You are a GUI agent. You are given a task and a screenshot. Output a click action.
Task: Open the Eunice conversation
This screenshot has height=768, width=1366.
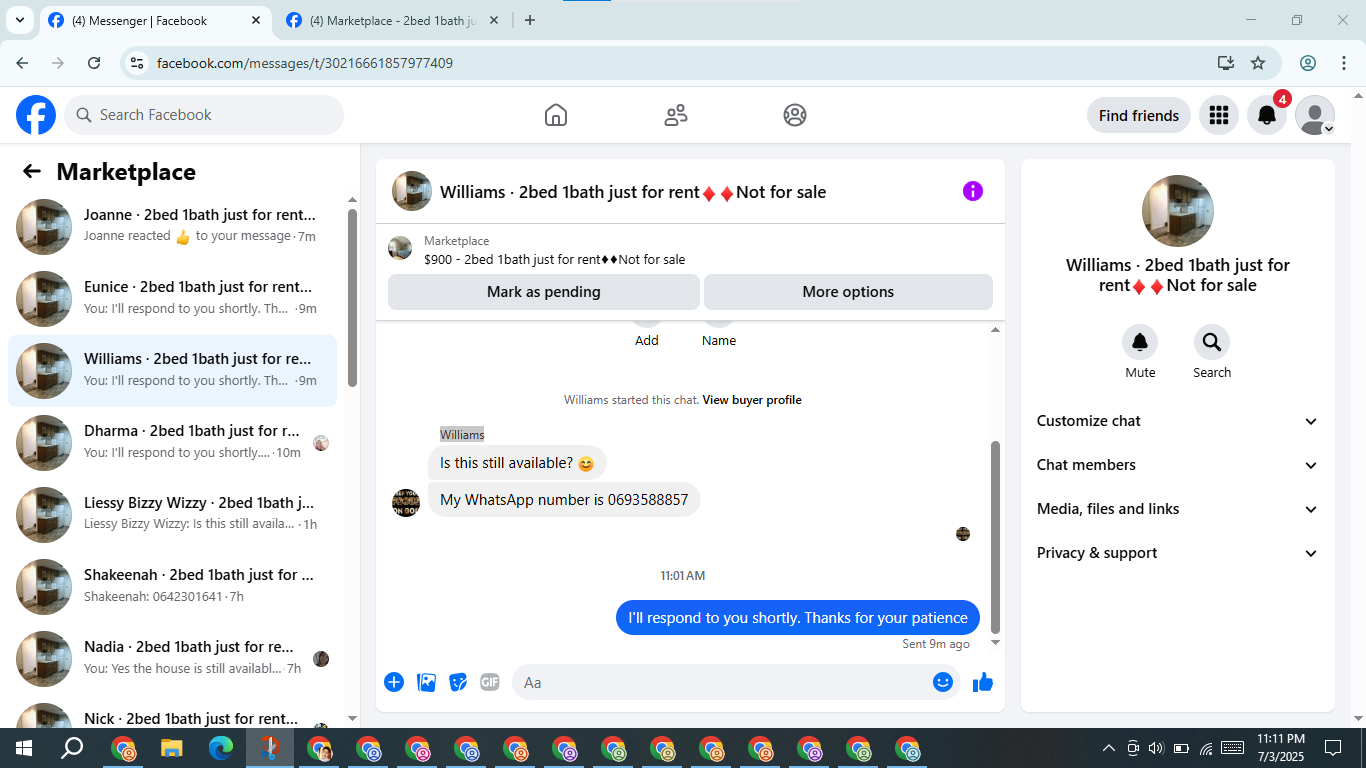pyautogui.click(x=172, y=299)
